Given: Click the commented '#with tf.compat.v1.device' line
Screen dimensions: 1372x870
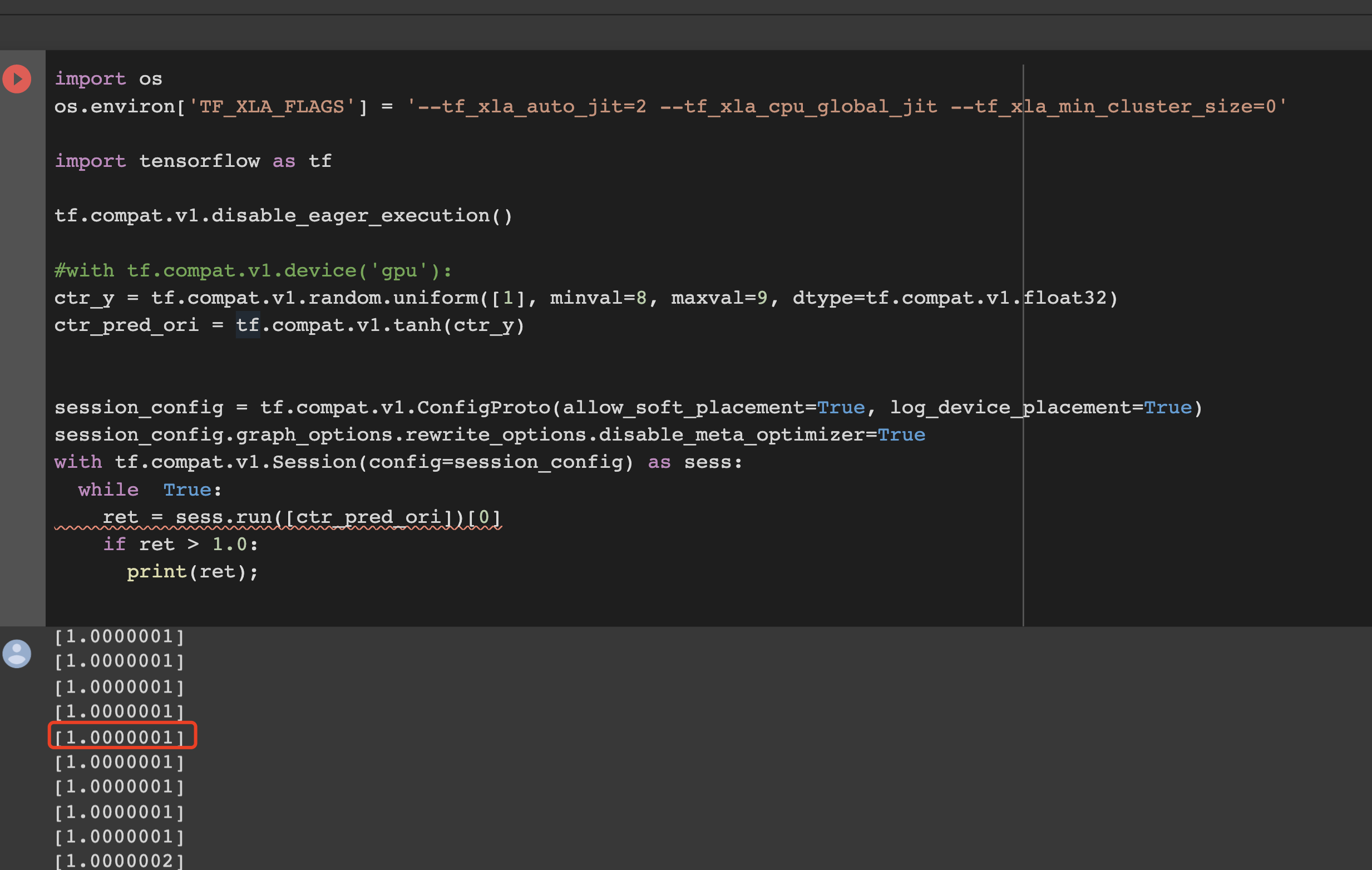Looking at the screenshot, I should [253, 271].
